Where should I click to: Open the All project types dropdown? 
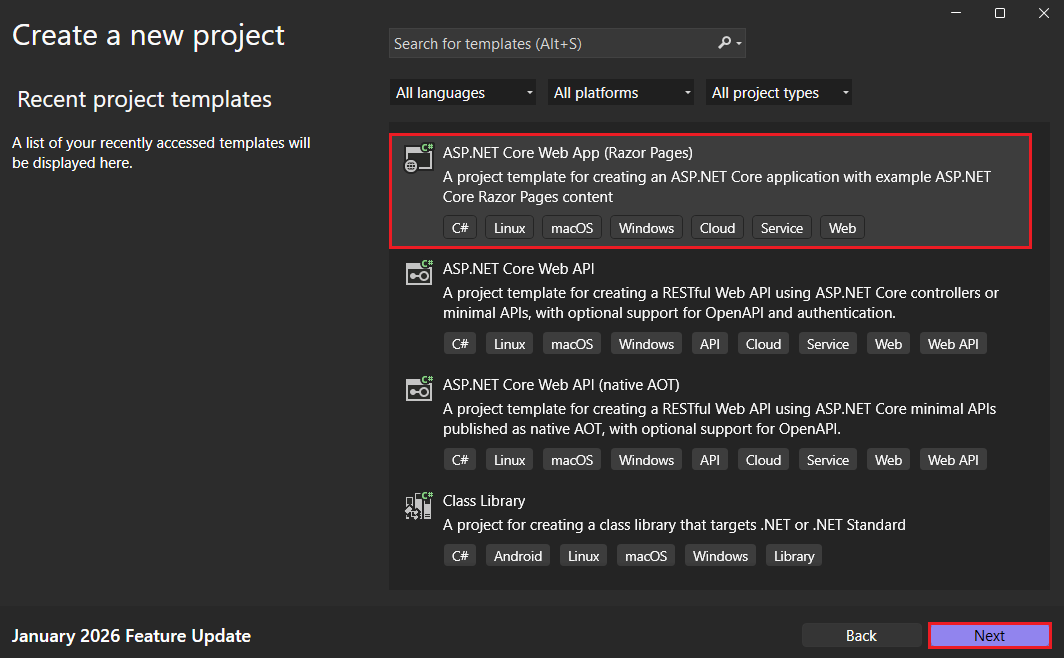click(x=778, y=92)
